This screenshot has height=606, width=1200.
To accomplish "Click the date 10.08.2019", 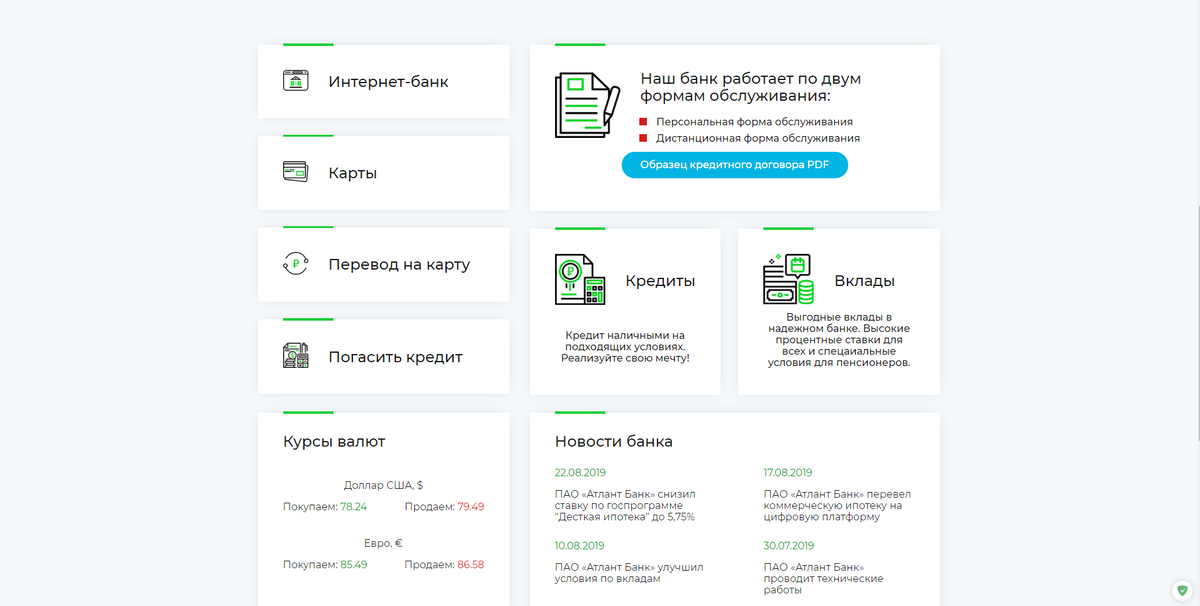I will pyautogui.click(x=580, y=546).
